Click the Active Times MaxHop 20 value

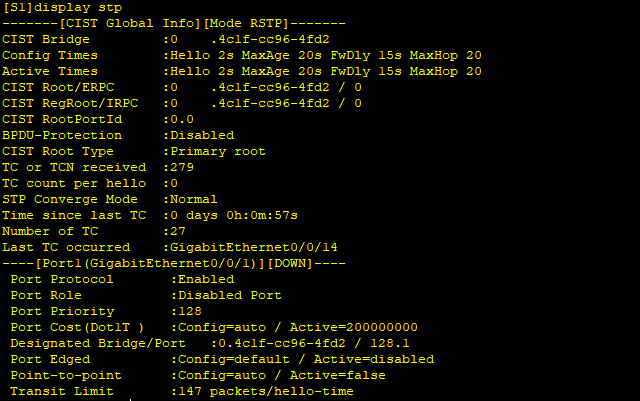(446, 71)
